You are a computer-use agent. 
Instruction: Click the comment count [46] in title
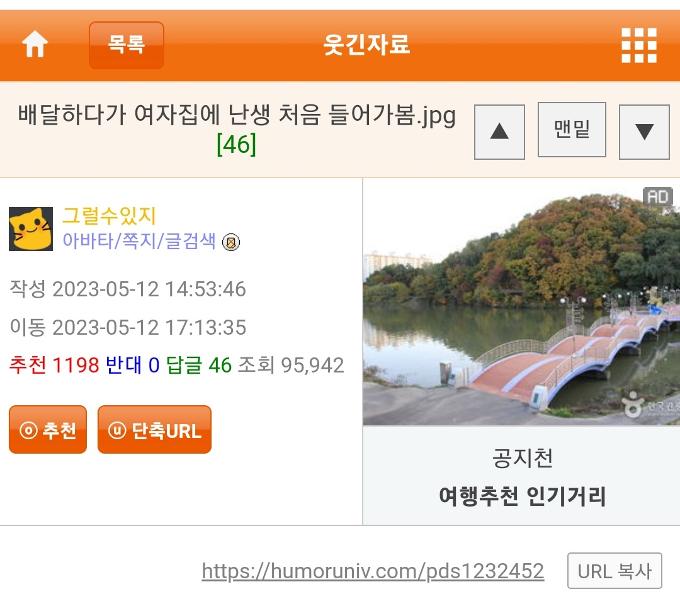click(x=236, y=144)
